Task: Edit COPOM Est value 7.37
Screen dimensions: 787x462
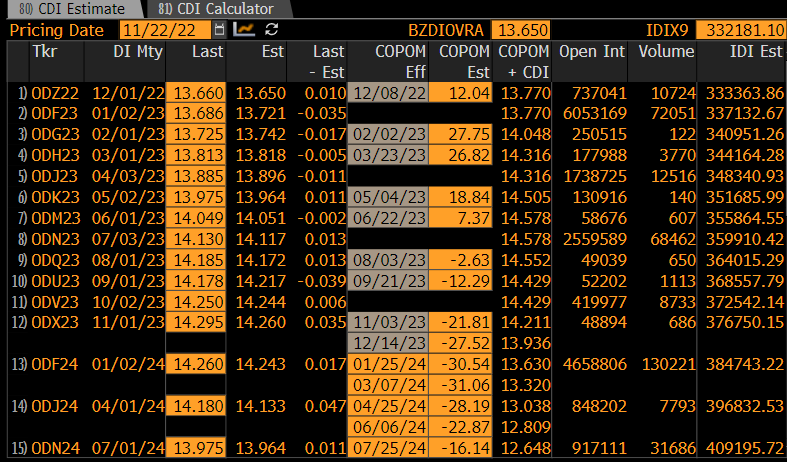Action: pyautogui.click(x=461, y=218)
